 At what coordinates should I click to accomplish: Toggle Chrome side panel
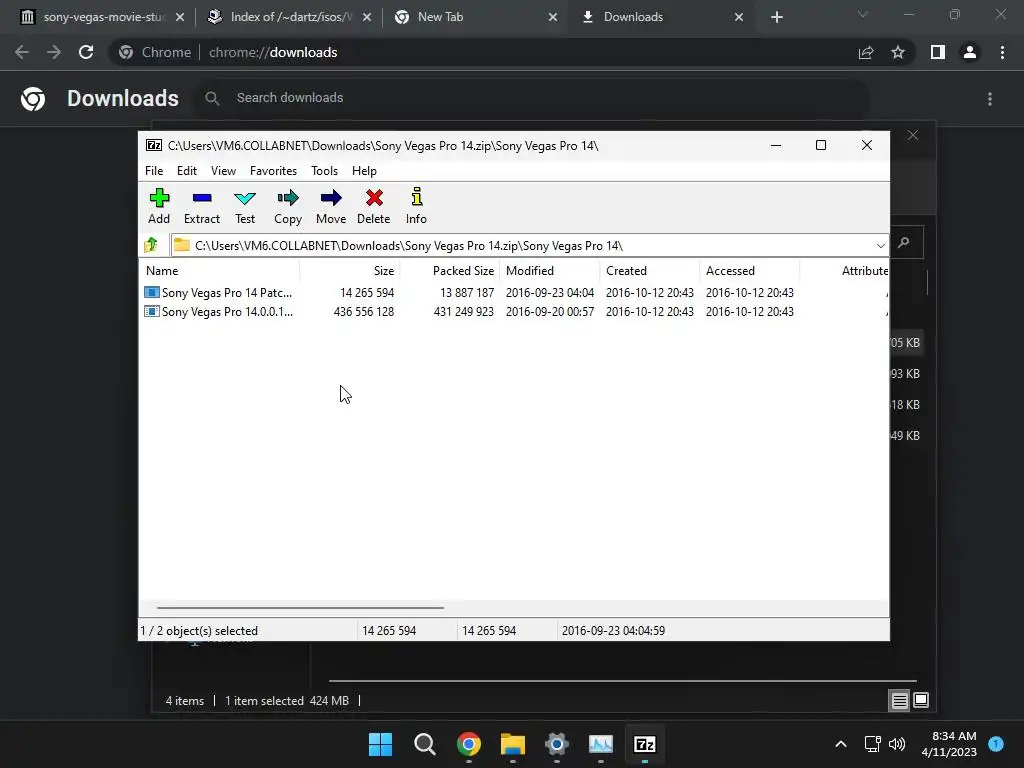click(x=938, y=52)
